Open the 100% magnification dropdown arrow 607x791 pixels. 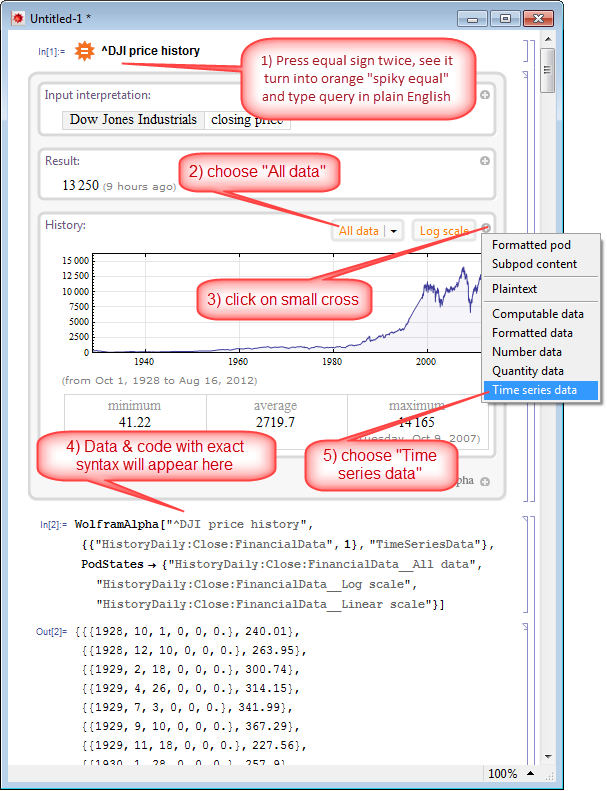(531, 773)
